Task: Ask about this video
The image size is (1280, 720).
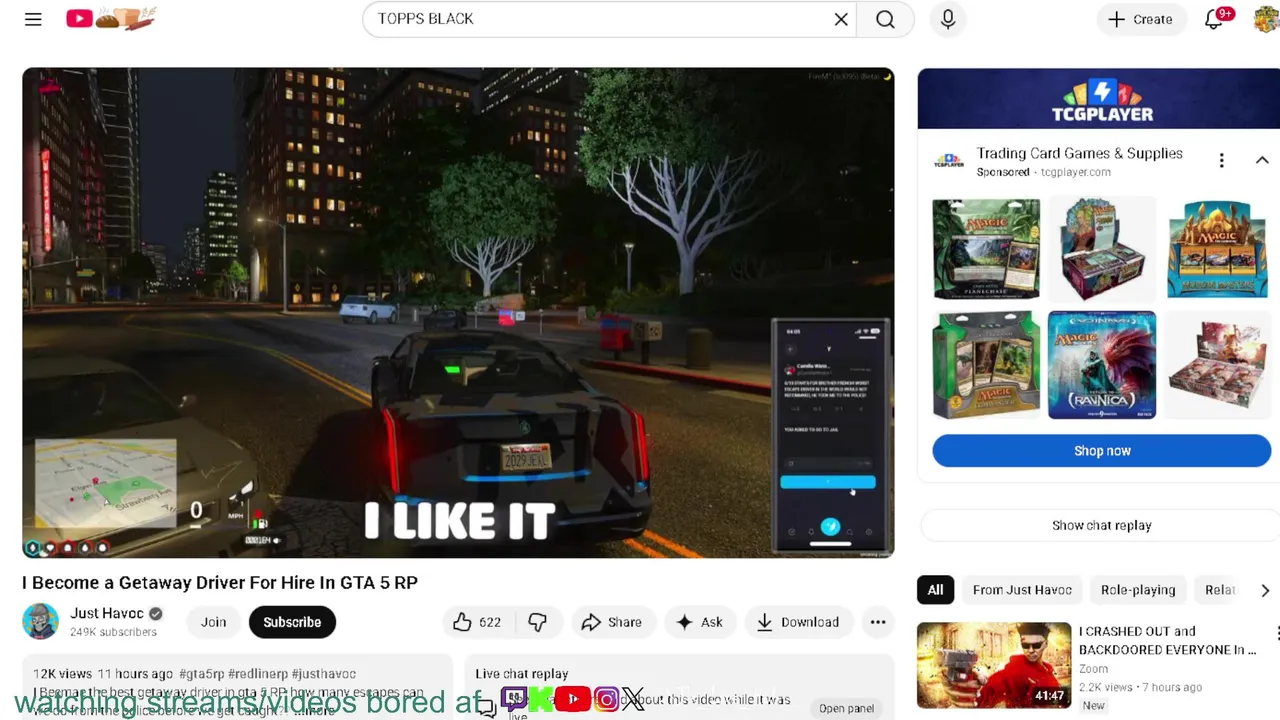Action: coord(699,622)
